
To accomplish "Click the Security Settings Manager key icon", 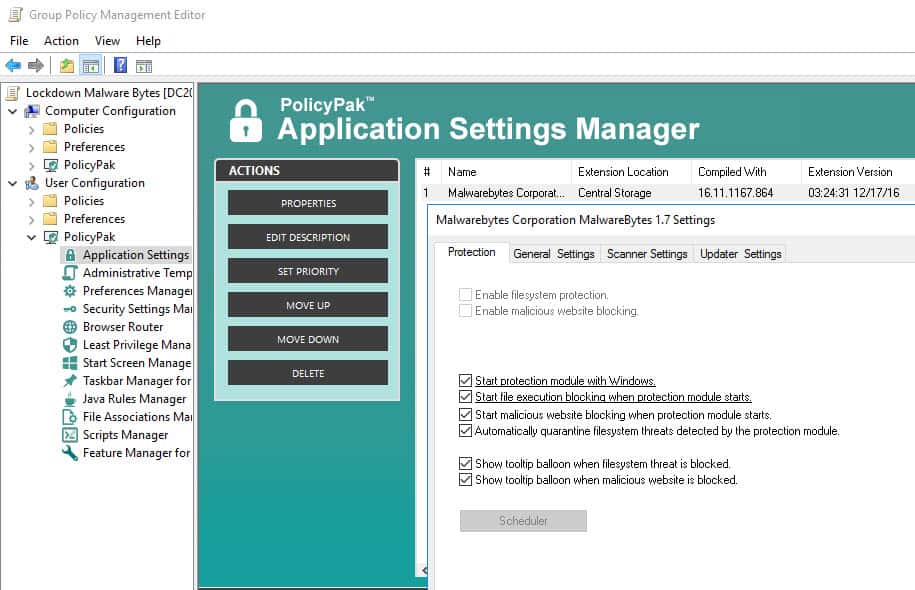I will pyautogui.click(x=70, y=309).
